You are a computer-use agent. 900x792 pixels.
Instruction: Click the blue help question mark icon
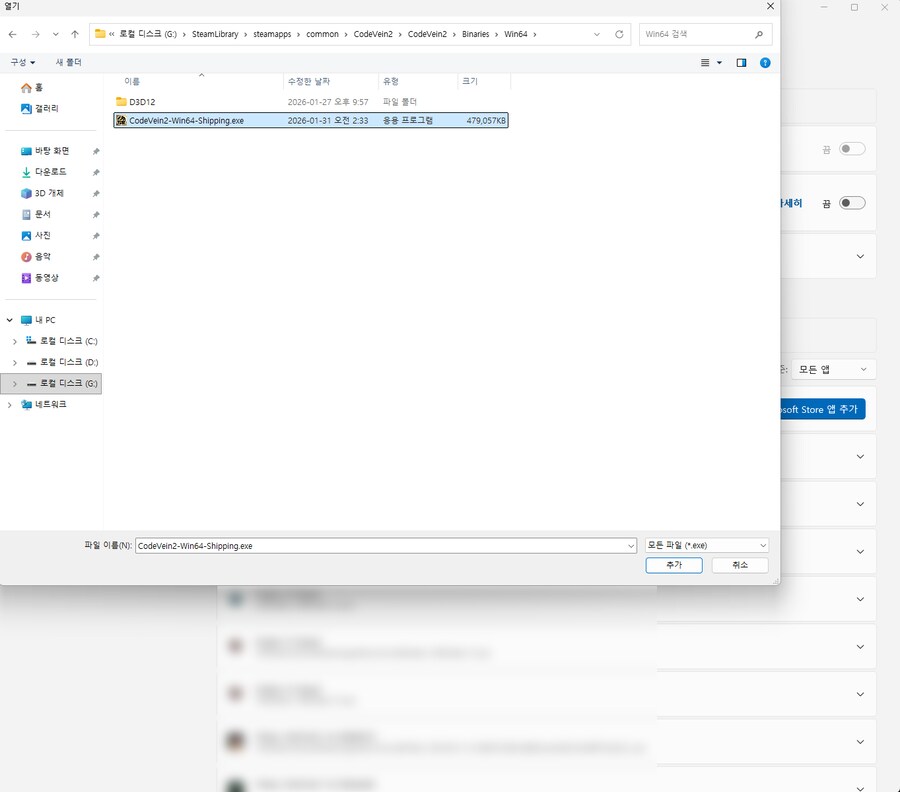[x=765, y=62]
